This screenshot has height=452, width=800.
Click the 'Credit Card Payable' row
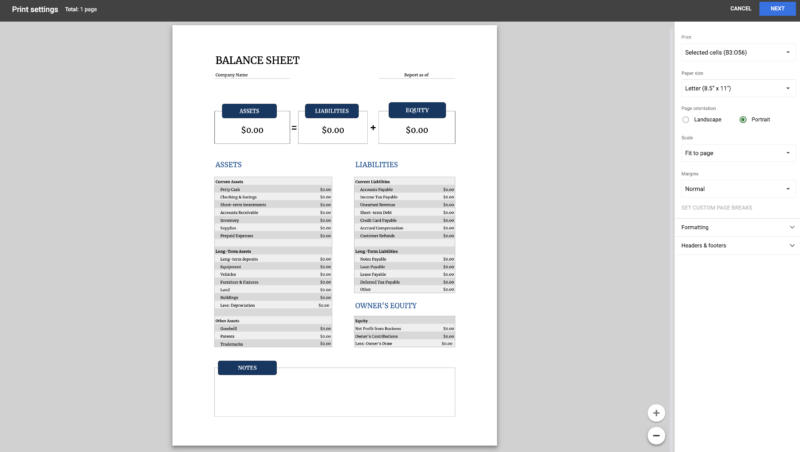click(x=405, y=220)
